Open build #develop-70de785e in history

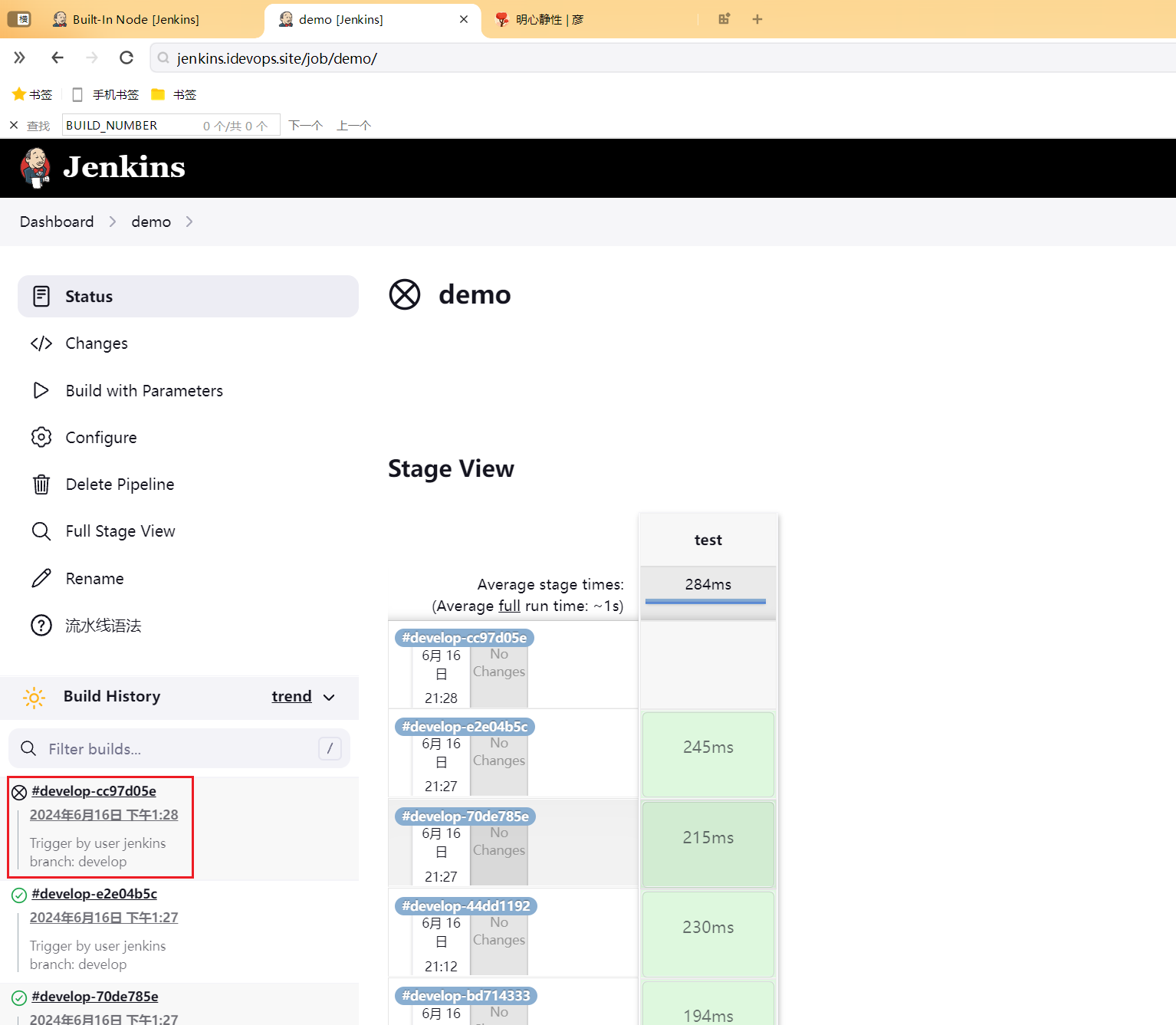95,996
